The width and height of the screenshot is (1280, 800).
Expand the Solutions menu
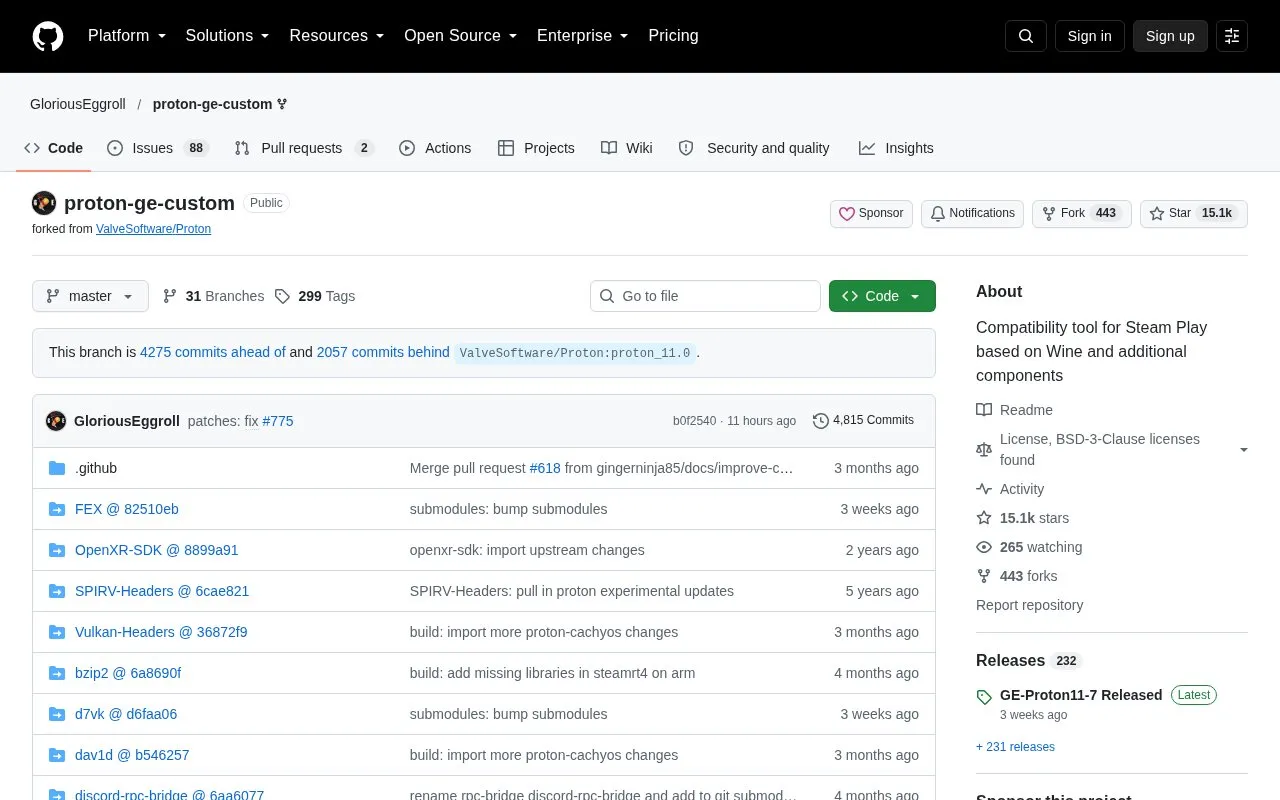tap(228, 35)
